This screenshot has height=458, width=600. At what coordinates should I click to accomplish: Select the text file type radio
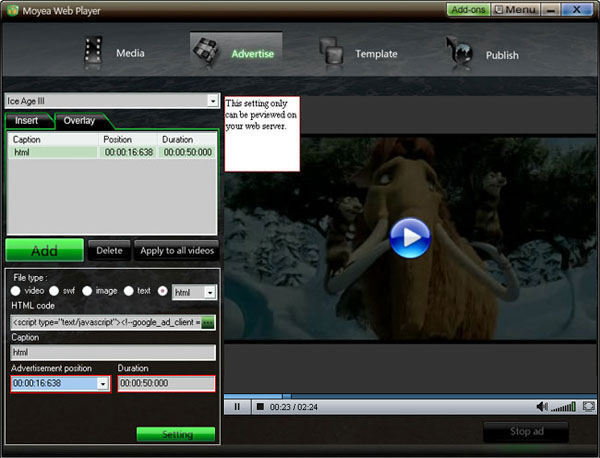click(129, 291)
